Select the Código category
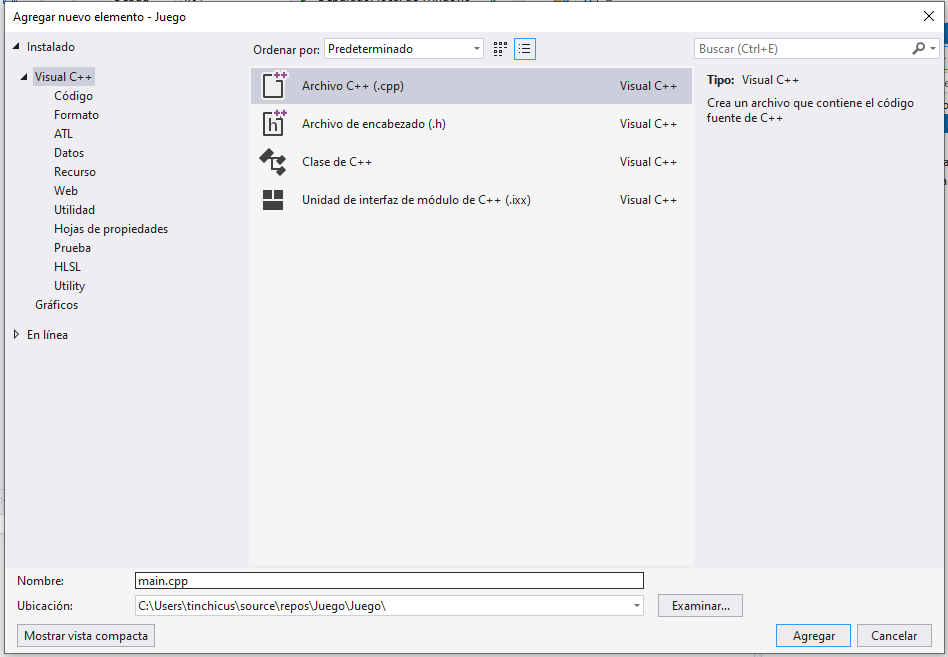The image size is (948, 657). pos(73,96)
